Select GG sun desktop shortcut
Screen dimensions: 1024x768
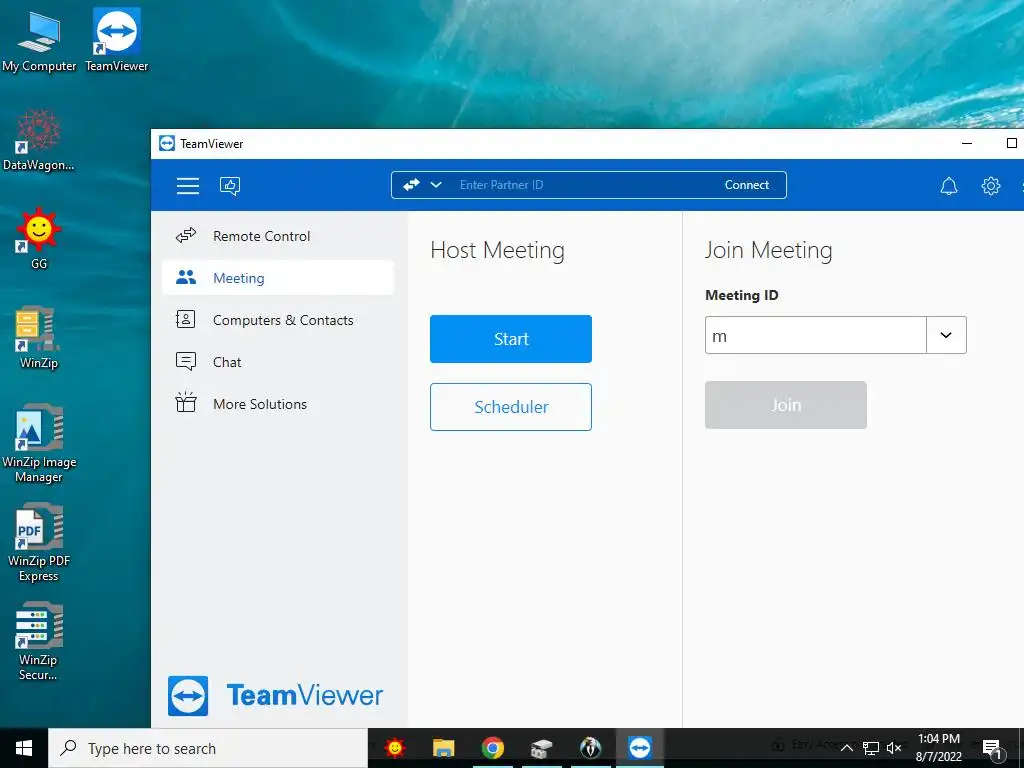tap(39, 238)
